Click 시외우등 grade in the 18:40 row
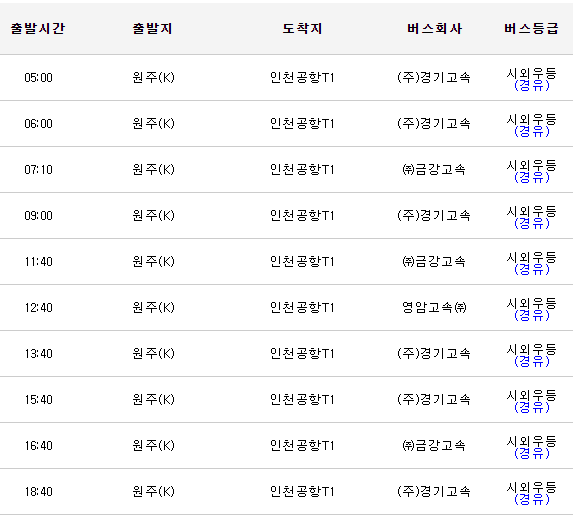The height and width of the screenshot is (517, 573). coord(532,488)
